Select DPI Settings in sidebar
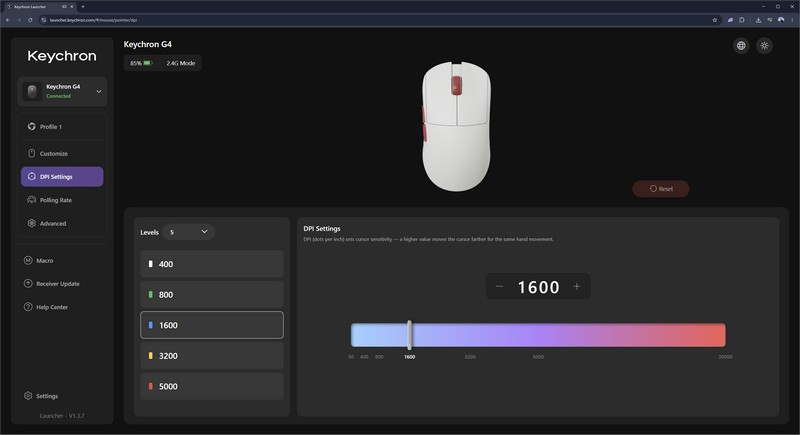 [62, 176]
